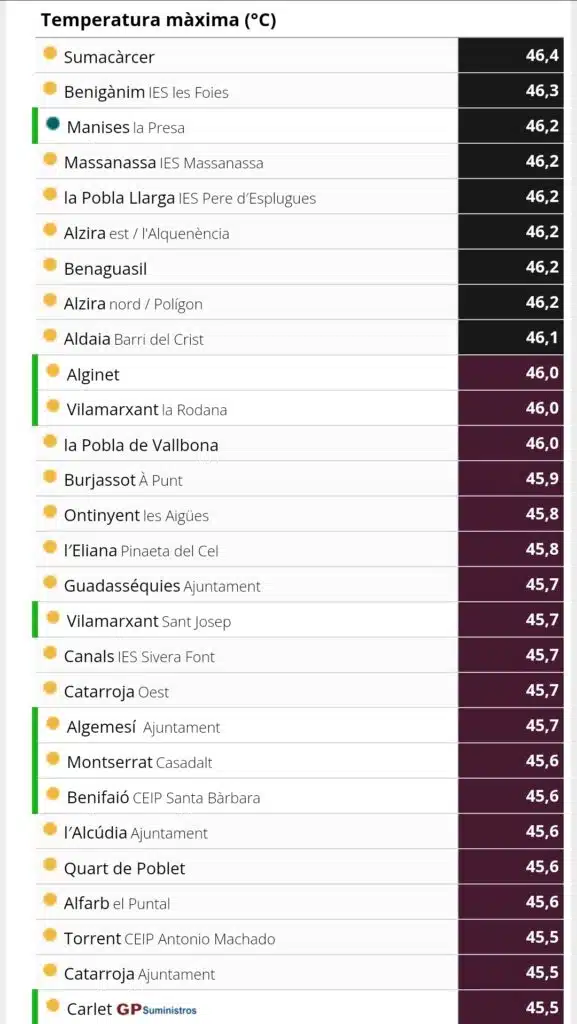The height and width of the screenshot is (1024, 577).
Task: Click the yellow dot beside Benaguasil
Action: (50, 264)
